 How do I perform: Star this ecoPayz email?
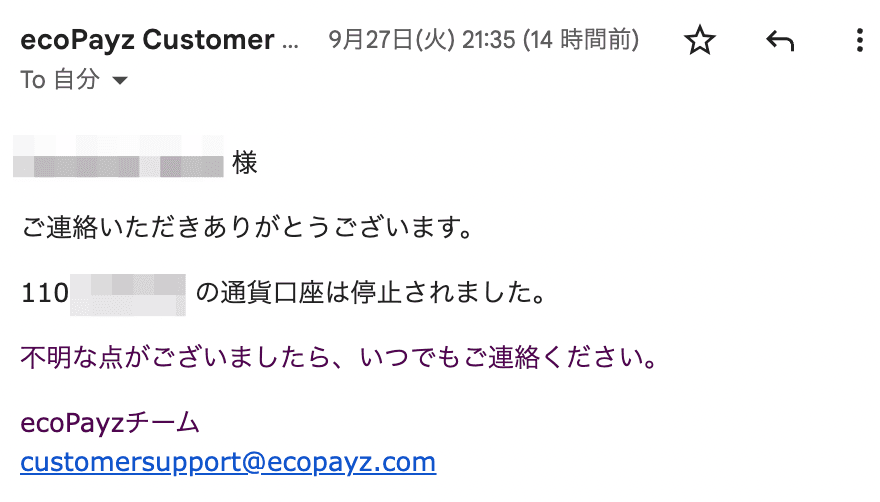coord(699,40)
